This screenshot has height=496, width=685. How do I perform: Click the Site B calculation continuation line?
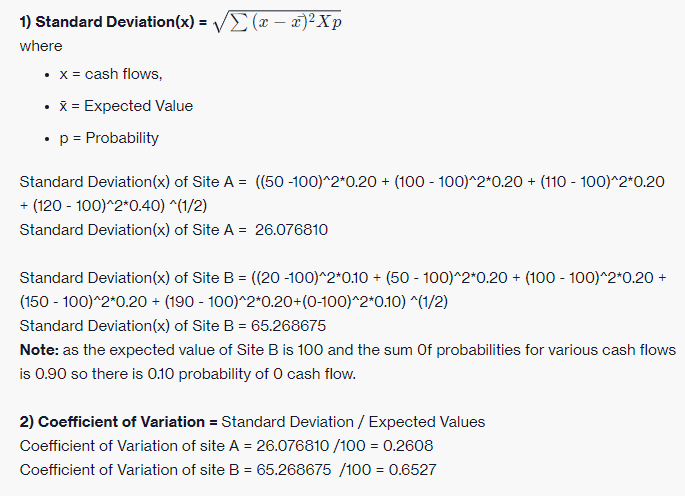pos(234,302)
